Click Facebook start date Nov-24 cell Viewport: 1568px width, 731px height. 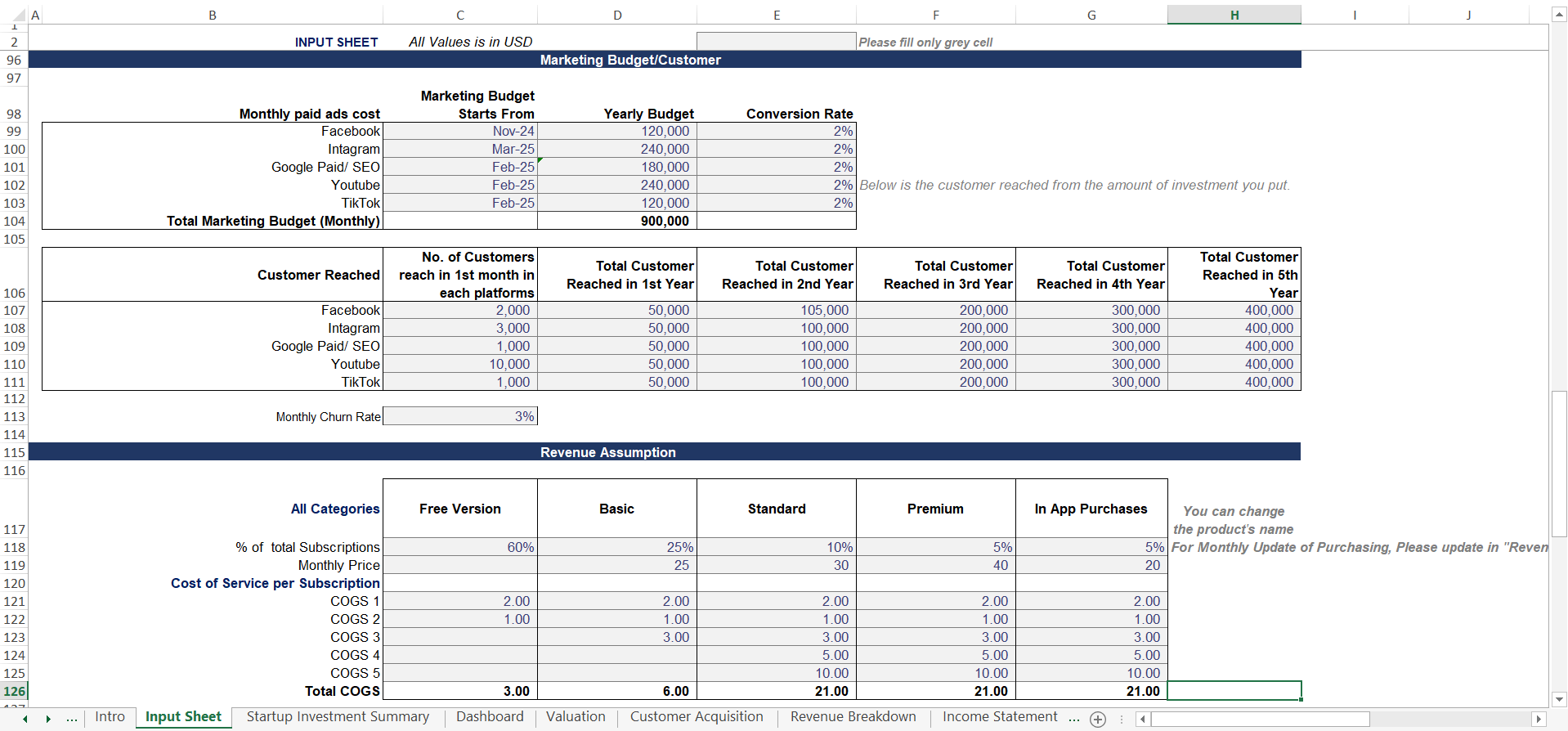coord(460,132)
